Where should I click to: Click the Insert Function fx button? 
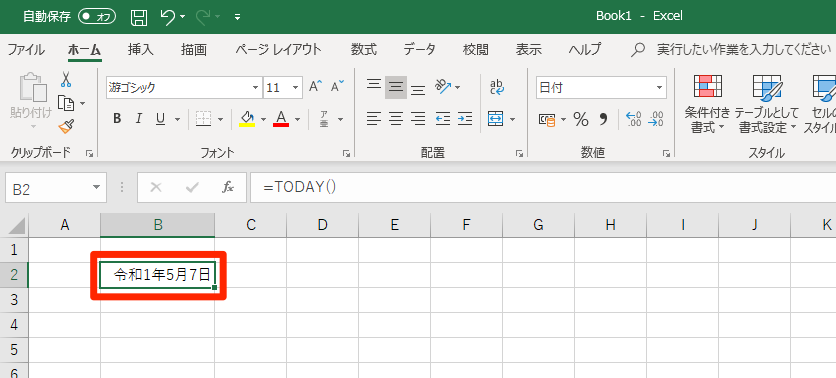[x=228, y=188]
